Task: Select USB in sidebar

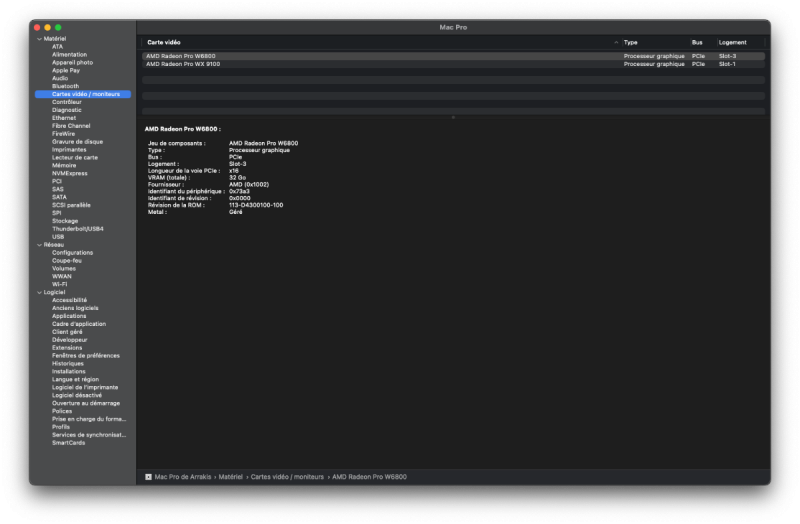Action: (58, 237)
